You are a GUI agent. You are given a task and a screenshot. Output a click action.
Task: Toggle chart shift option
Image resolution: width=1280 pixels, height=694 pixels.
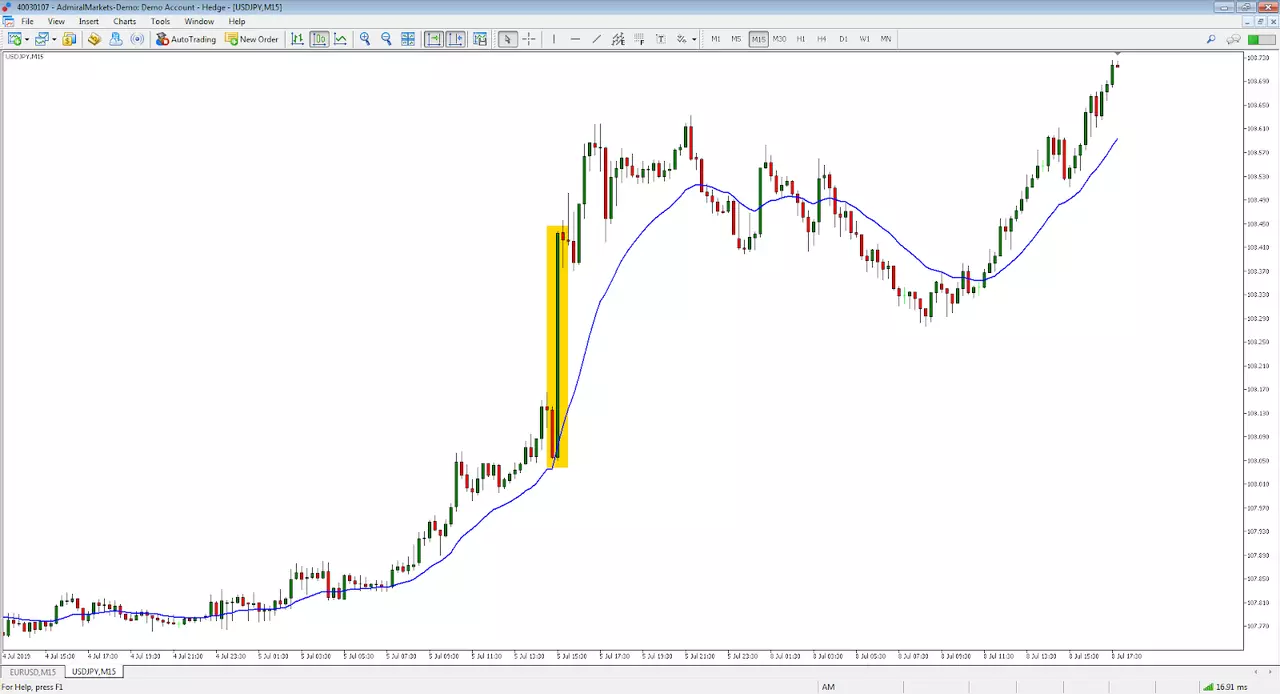(456, 39)
